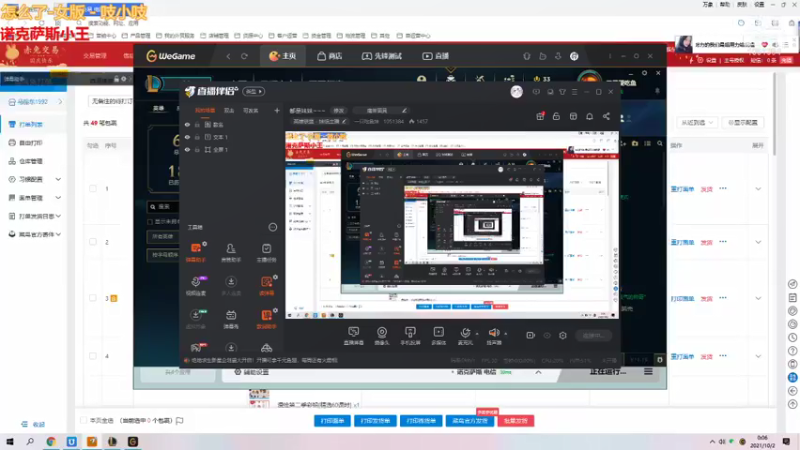
Task: Click 修改 next to the room title
Action: click(x=339, y=111)
